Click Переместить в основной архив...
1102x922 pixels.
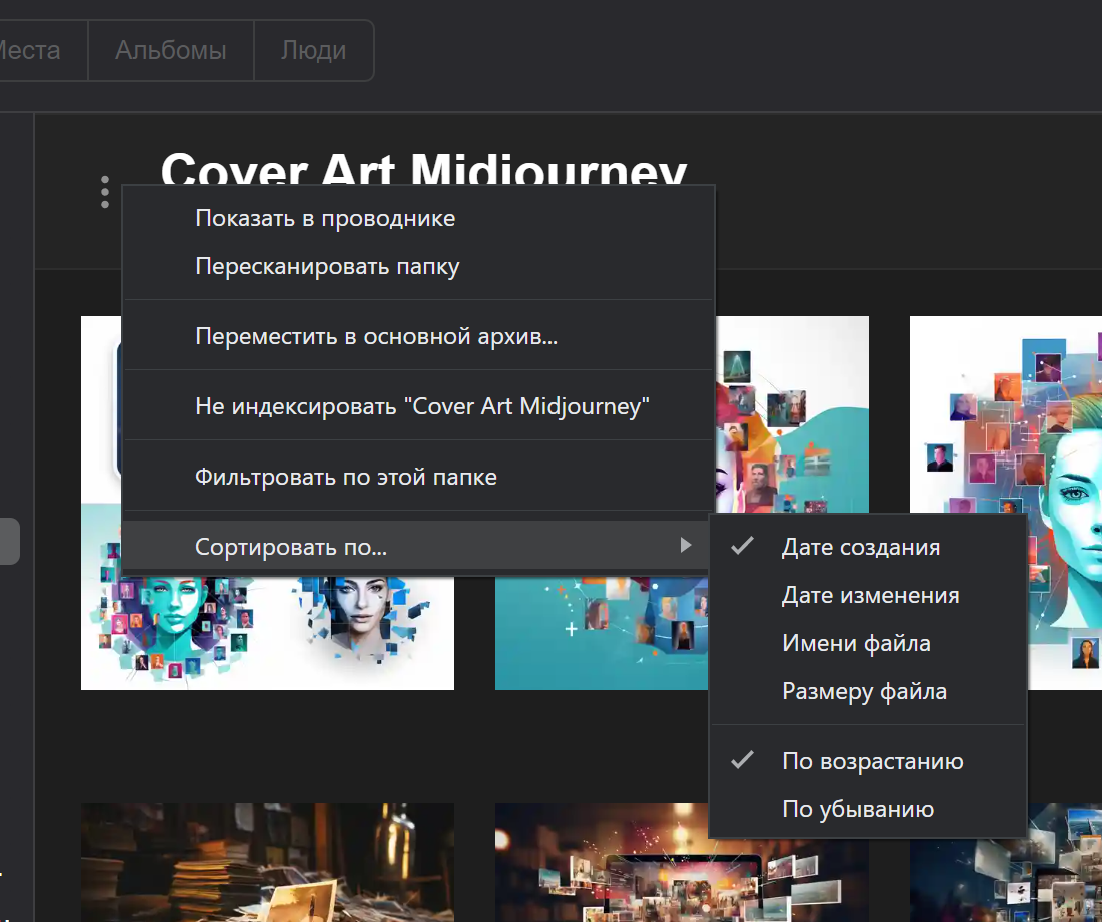tap(419, 336)
